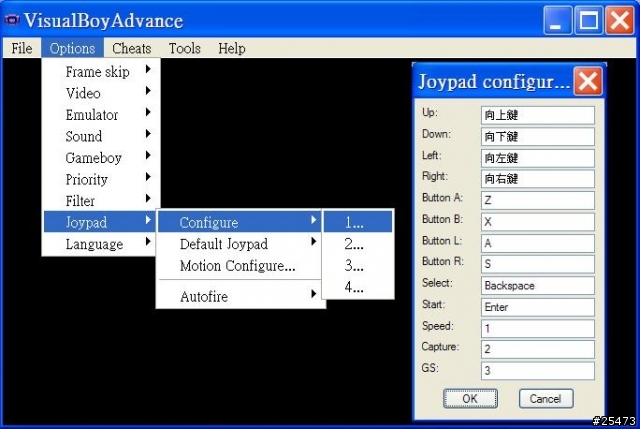Expand the Autofire submenu
640x429 pixels.
[240, 296]
